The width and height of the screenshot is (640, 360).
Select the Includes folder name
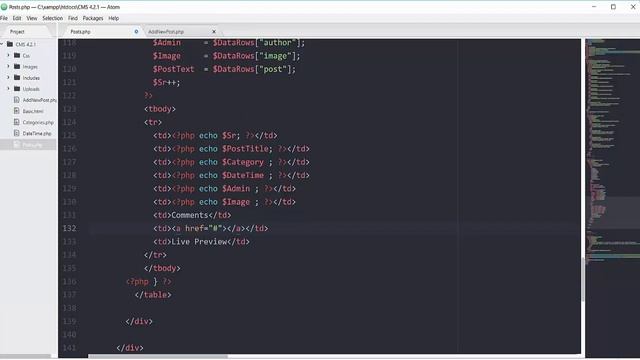click(31, 78)
